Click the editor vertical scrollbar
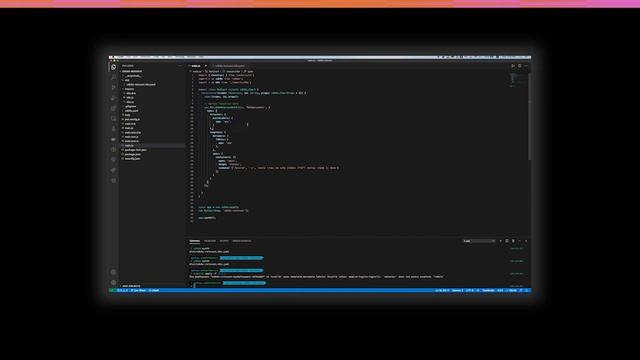The height and width of the screenshot is (360, 640). 530,116
